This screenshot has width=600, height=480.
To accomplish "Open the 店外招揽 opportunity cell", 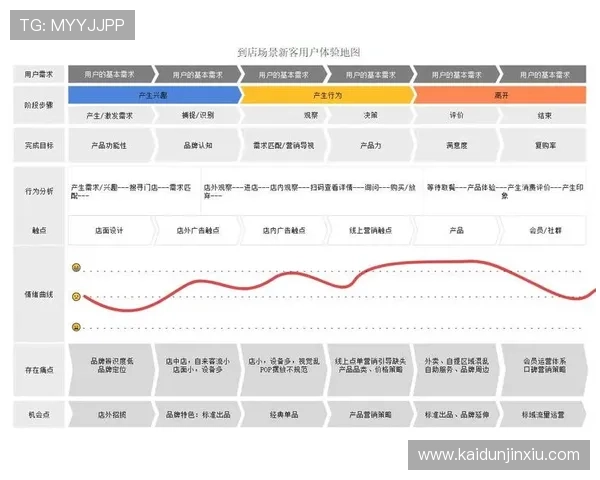I will [112, 415].
